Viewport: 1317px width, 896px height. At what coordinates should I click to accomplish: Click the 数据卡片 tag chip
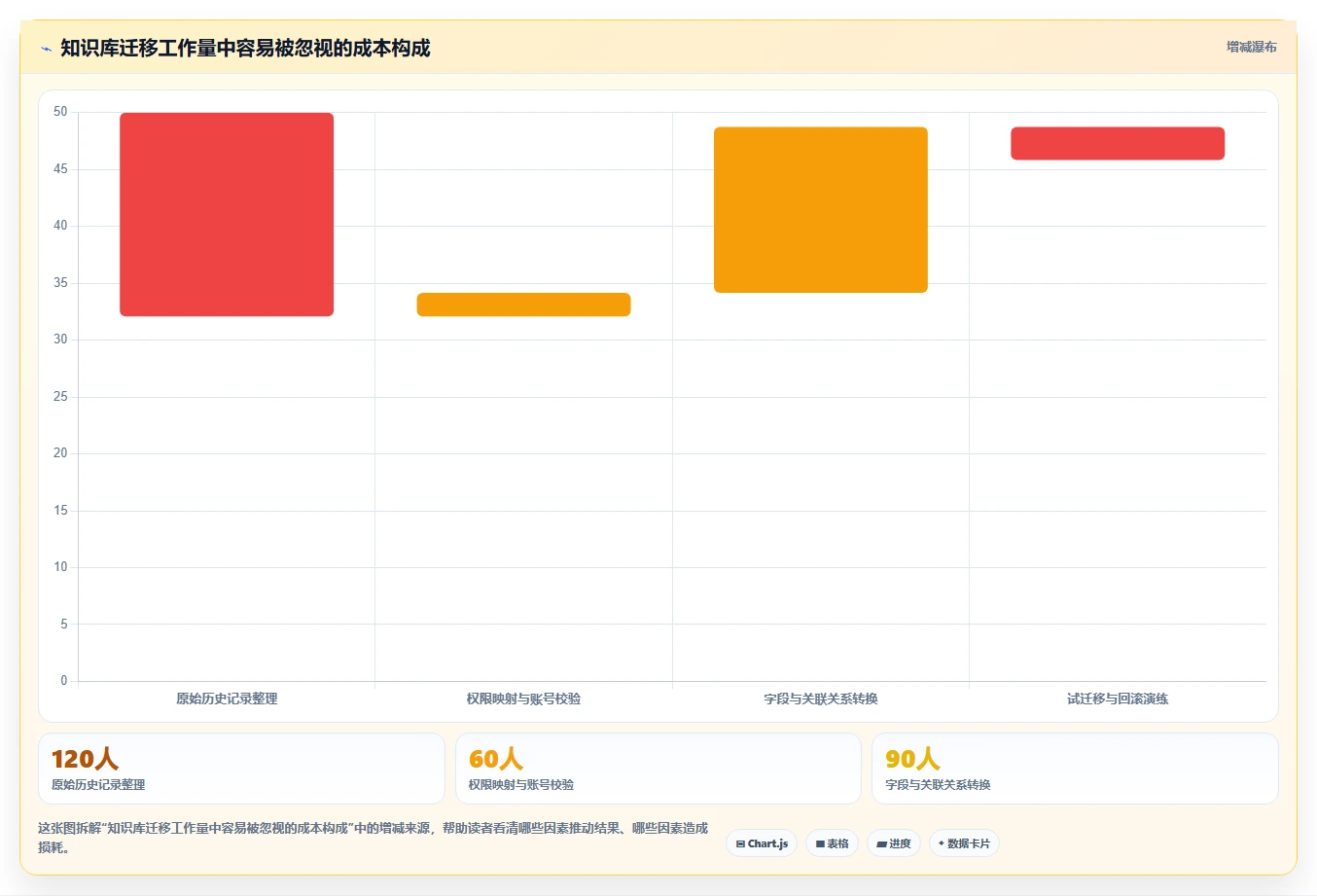pyautogui.click(x=964, y=843)
